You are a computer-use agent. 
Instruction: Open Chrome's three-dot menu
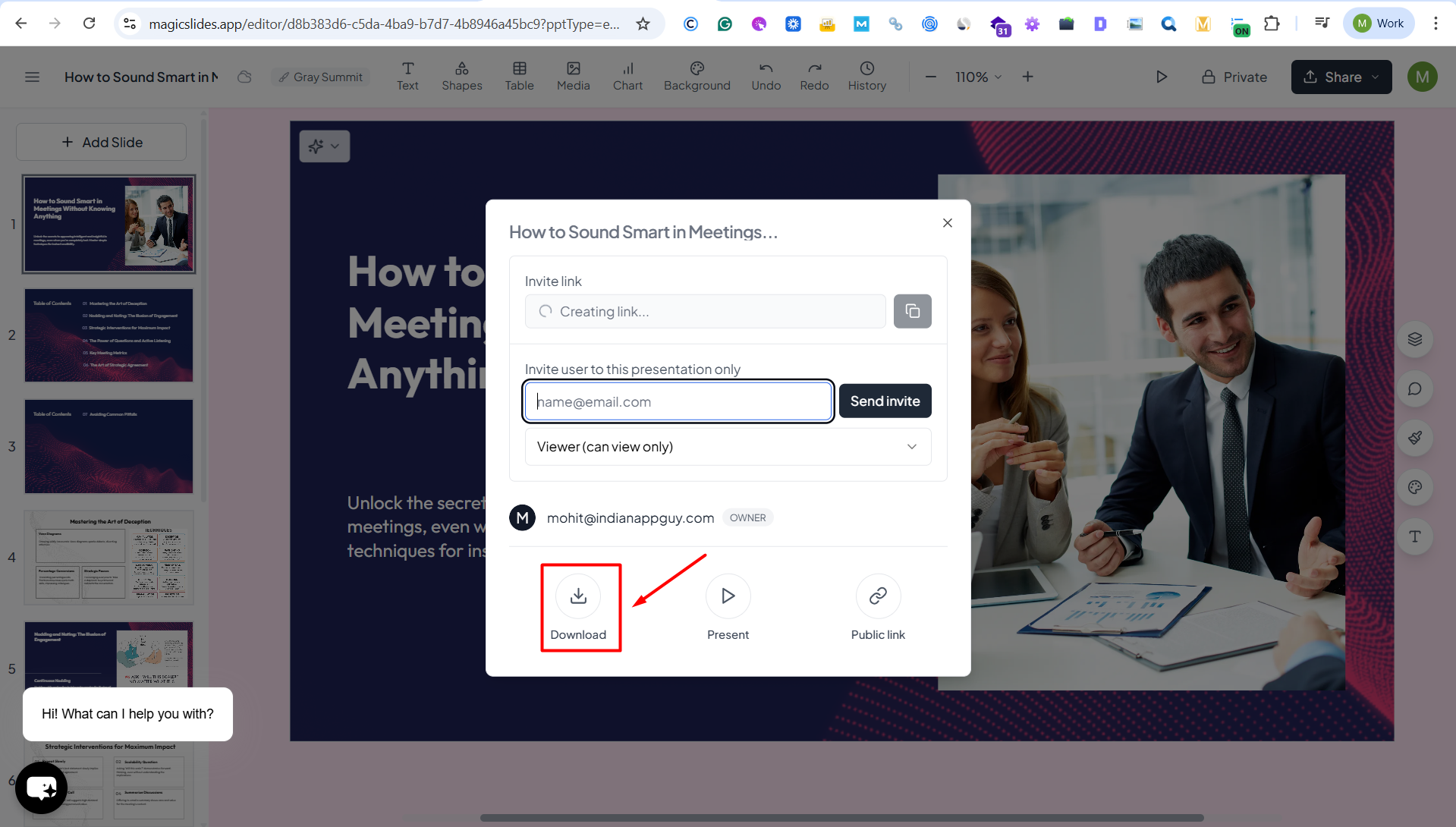point(1436,24)
